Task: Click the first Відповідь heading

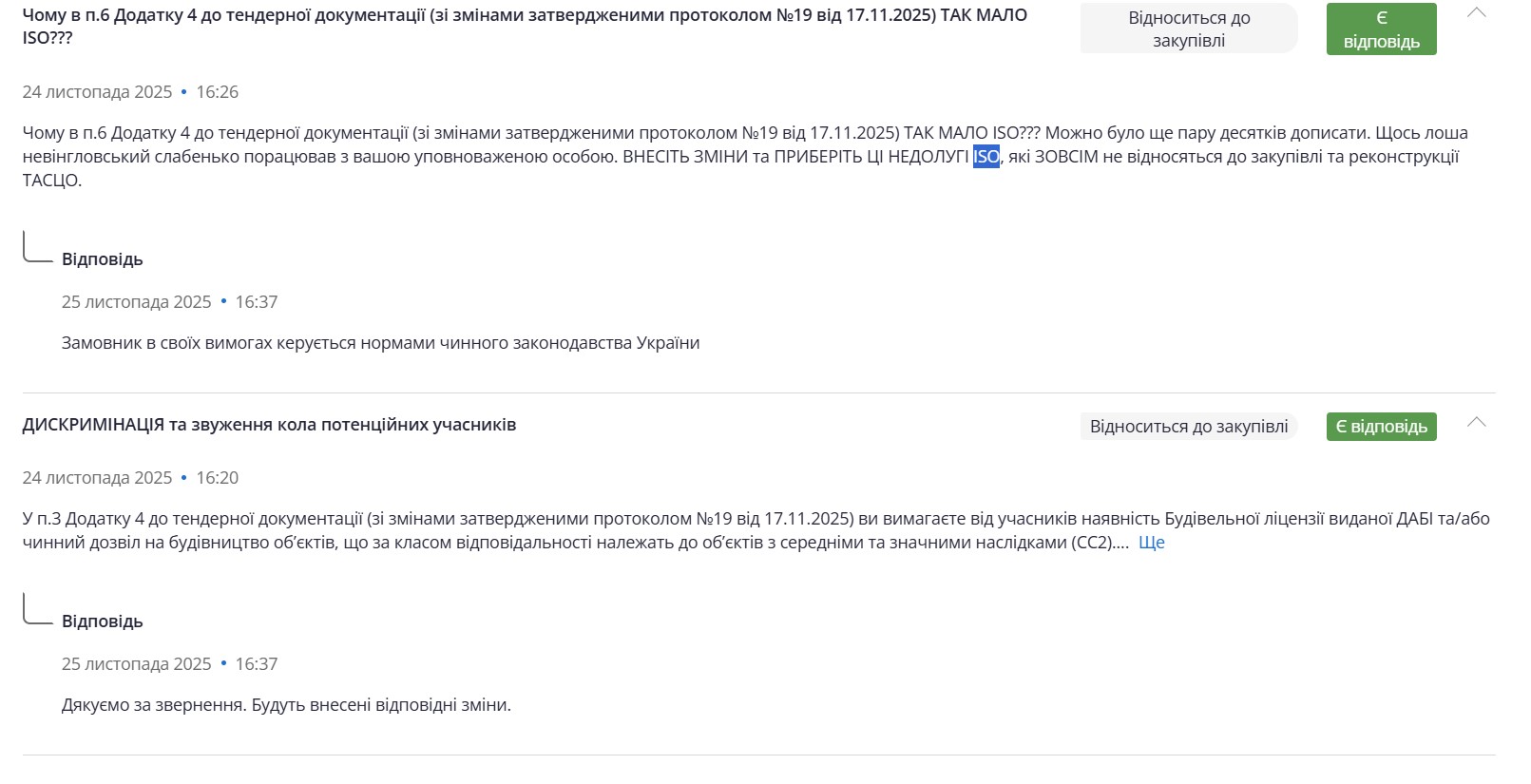Action: [x=103, y=259]
